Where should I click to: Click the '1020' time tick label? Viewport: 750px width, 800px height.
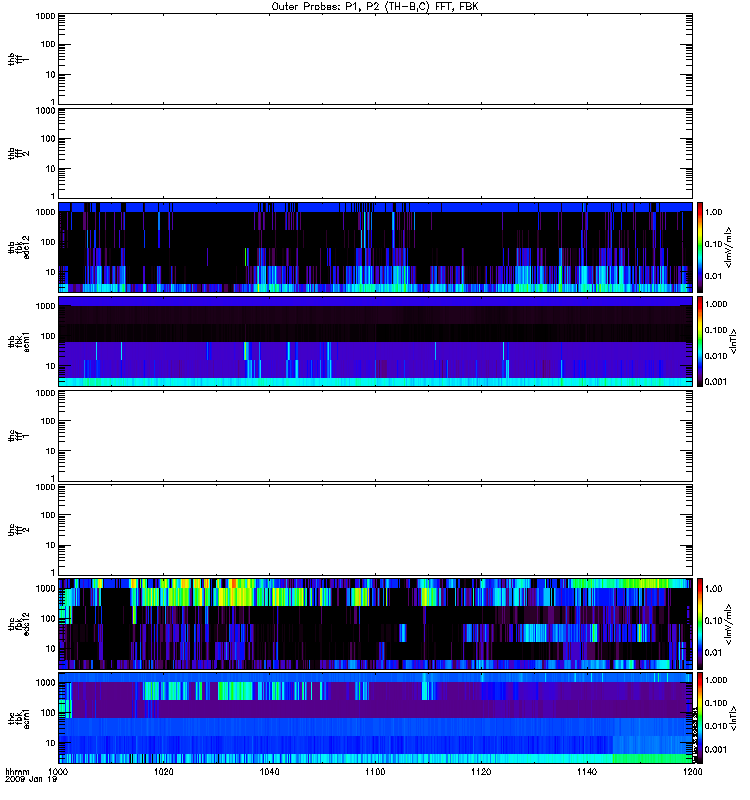tap(163, 772)
